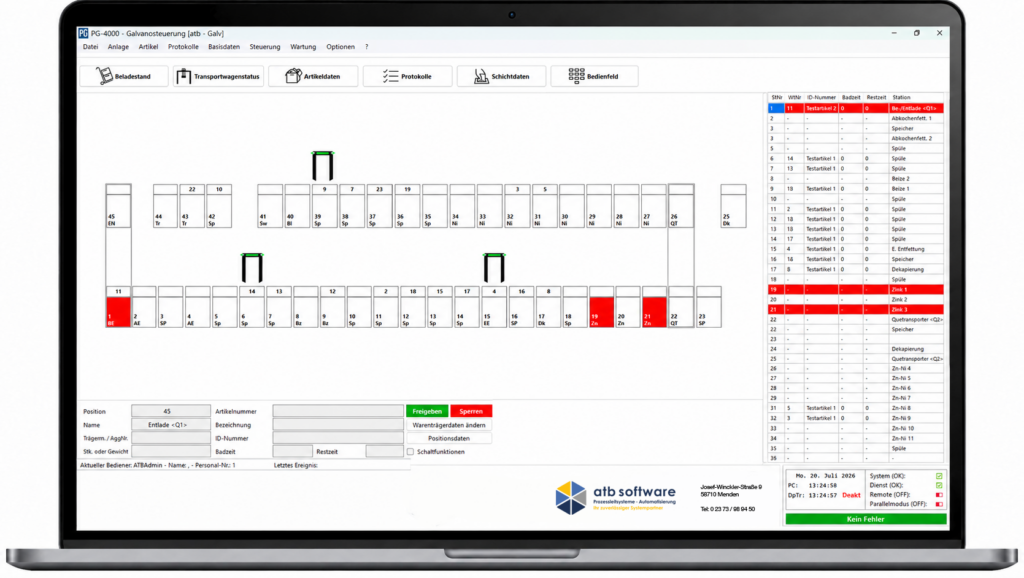1024x578 pixels.
Task: Open the ? help menu
Action: tap(366, 47)
